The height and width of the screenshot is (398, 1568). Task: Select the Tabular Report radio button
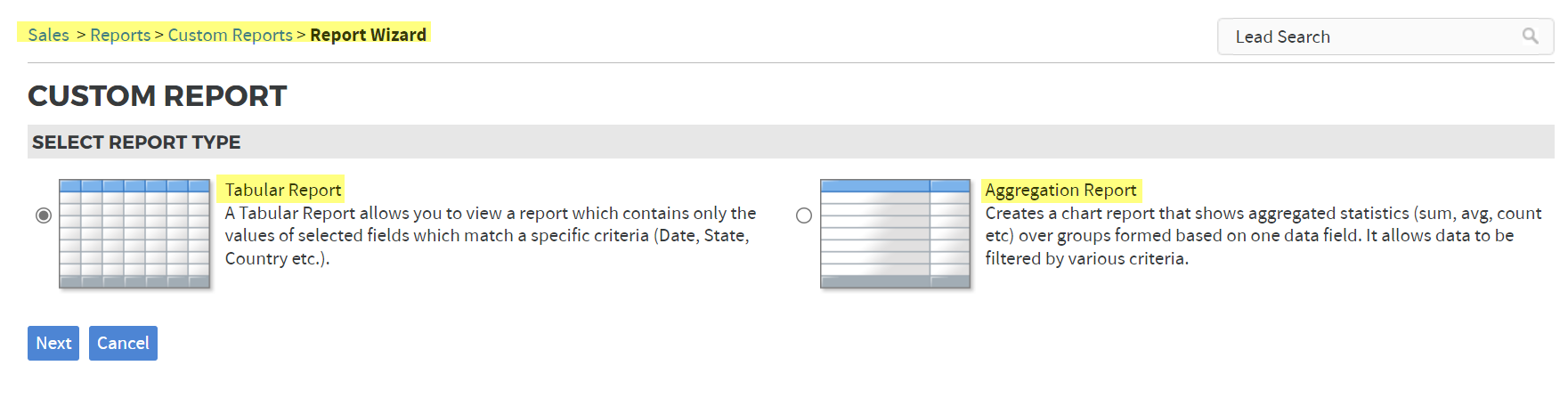[44, 215]
